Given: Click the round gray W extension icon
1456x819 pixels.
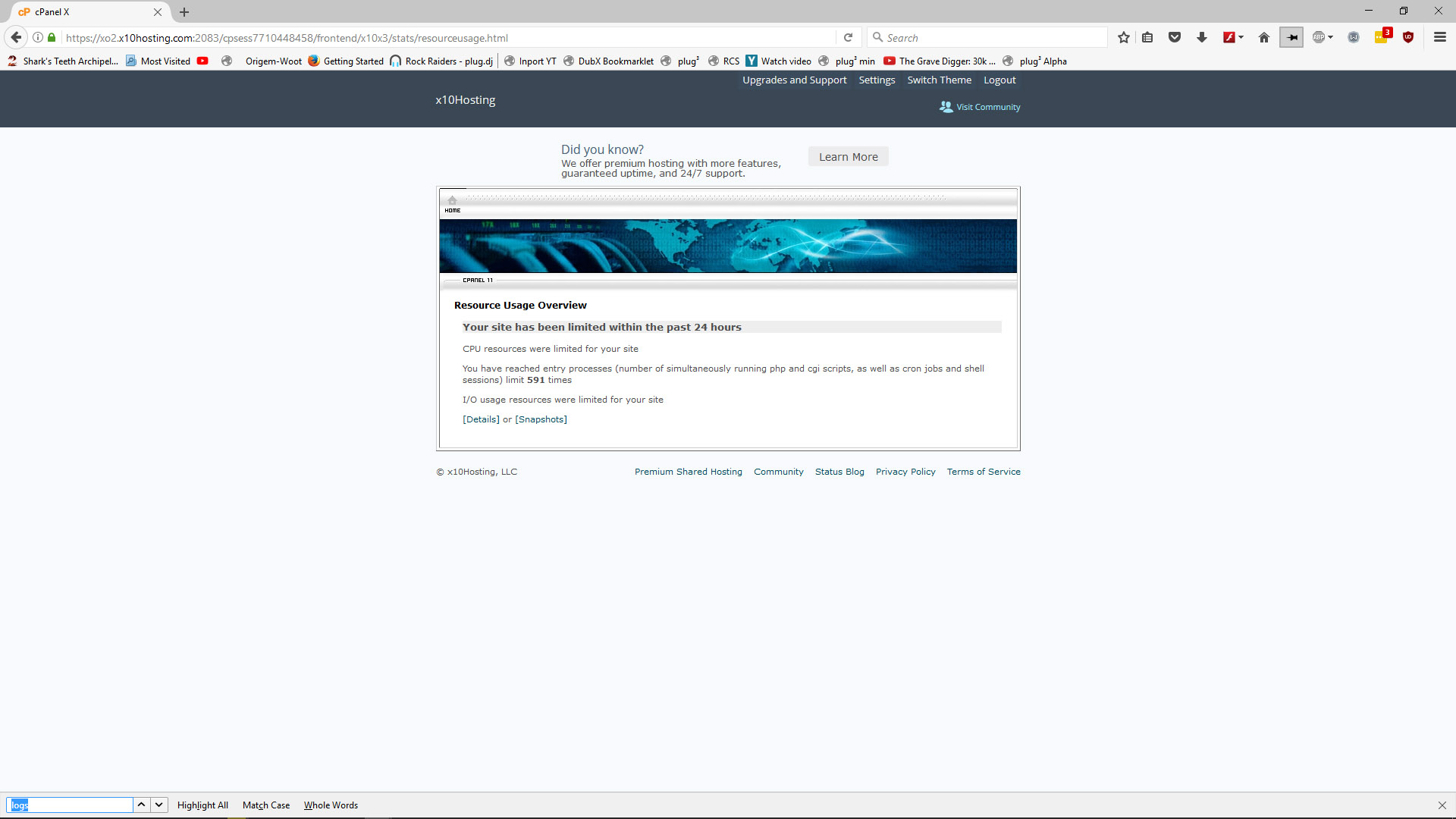Looking at the screenshot, I should pos(1354,37).
